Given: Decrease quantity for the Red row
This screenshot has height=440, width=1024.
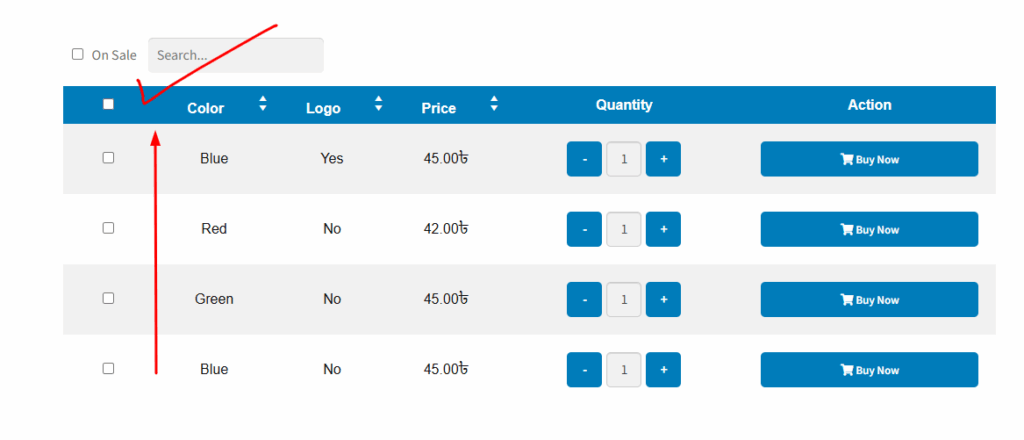Looking at the screenshot, I should click(584, 229).
